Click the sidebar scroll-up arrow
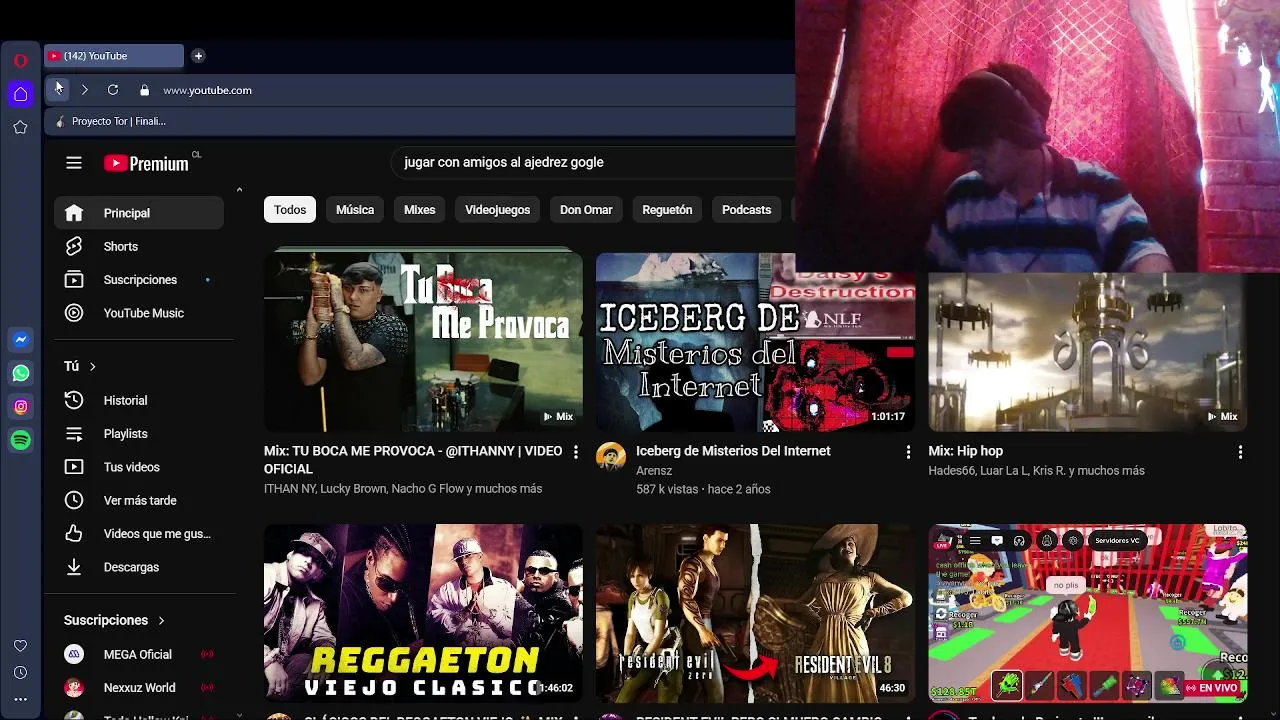The width and height of the screenshot is (1280, 720). [x=239, y=190]
